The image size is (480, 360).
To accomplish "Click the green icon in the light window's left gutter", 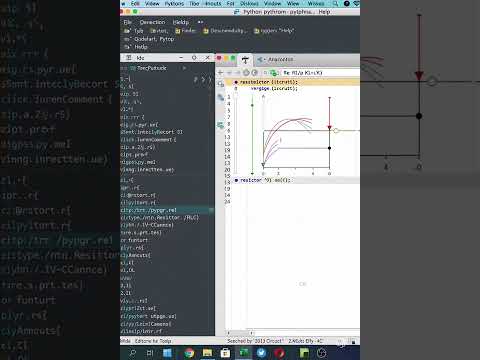I will click(220, 126).
